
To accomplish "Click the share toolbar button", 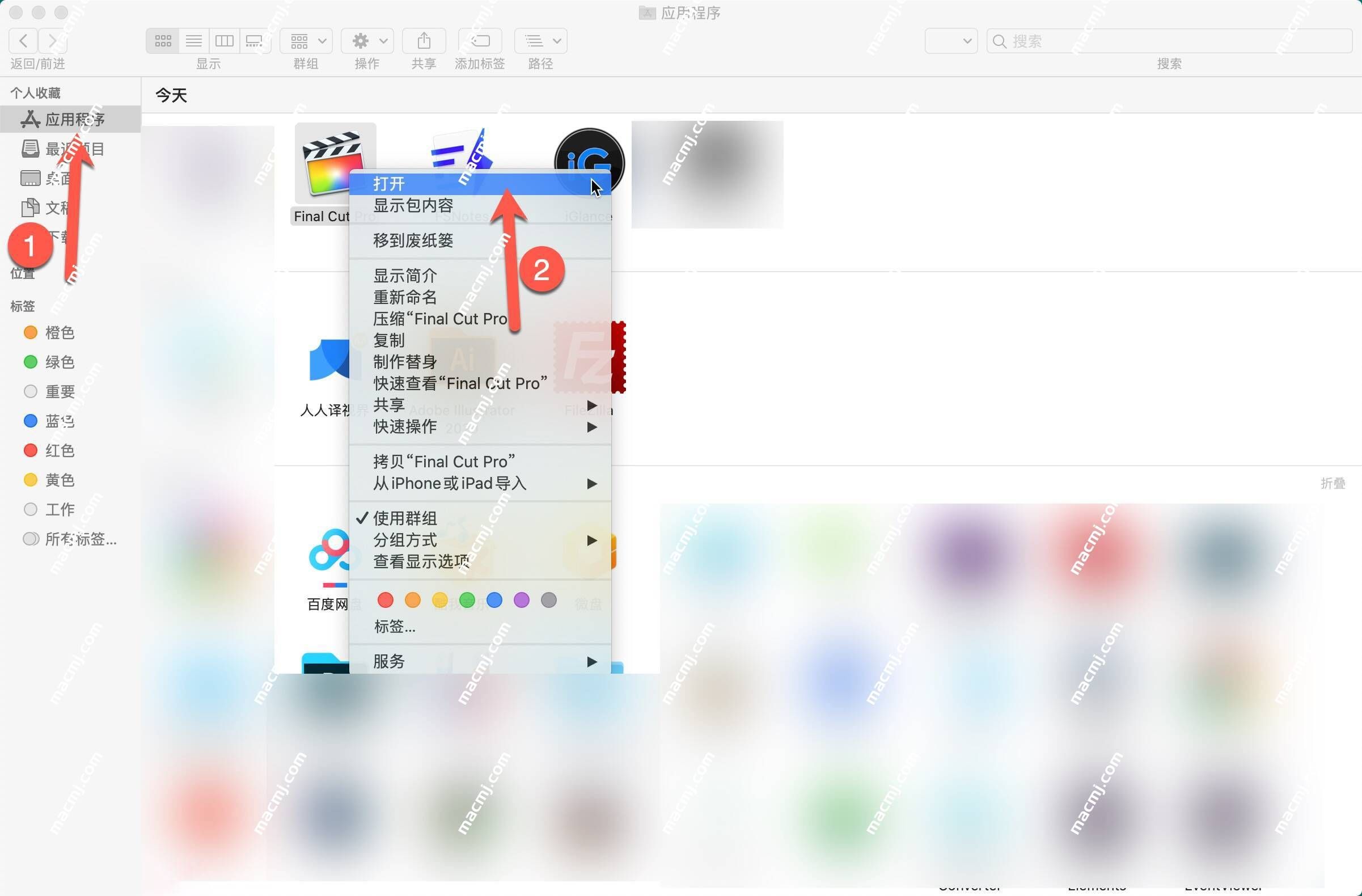I will [424, 41].
